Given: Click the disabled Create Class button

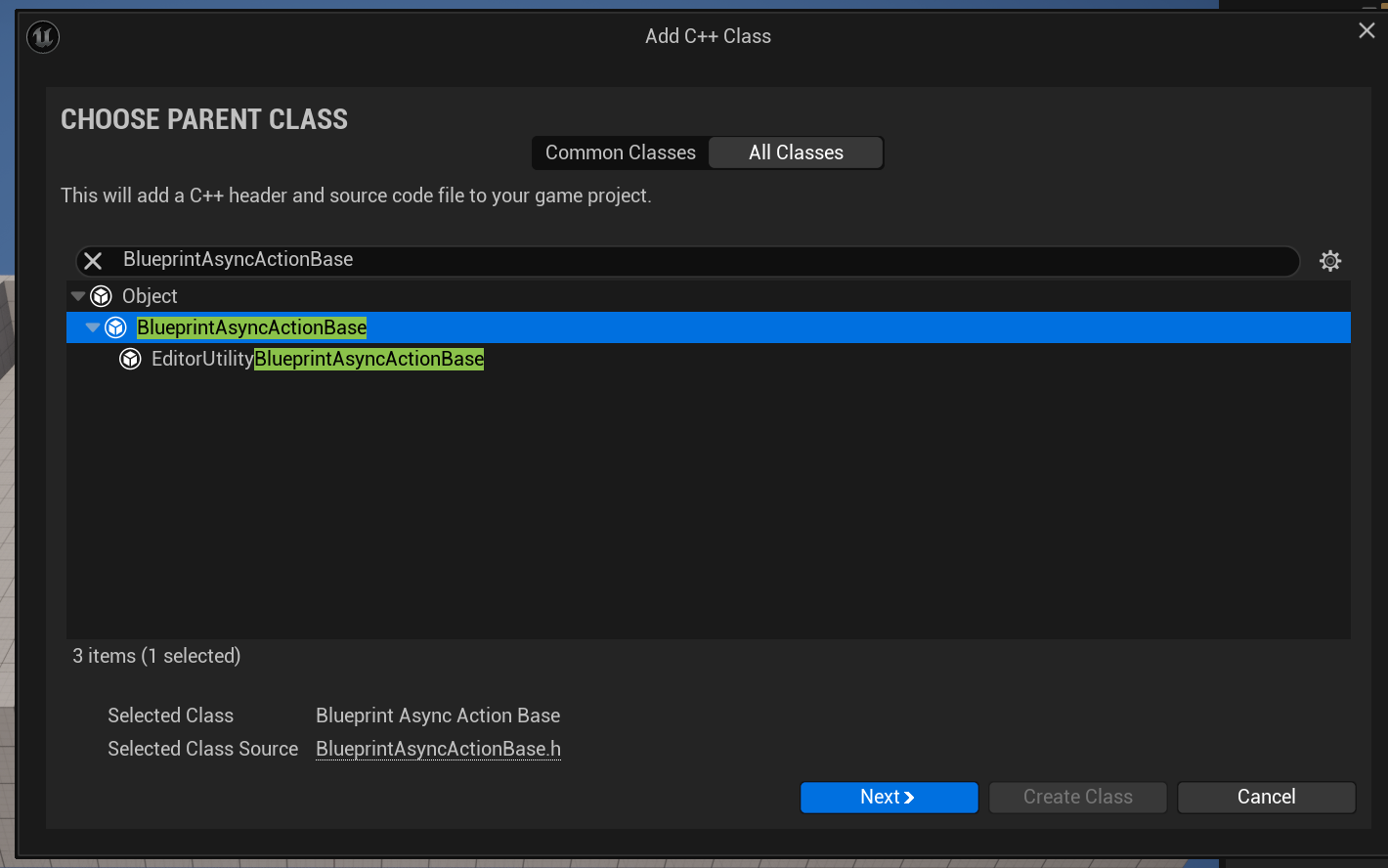Looking at the screenshot, I should coord(1077,797).
